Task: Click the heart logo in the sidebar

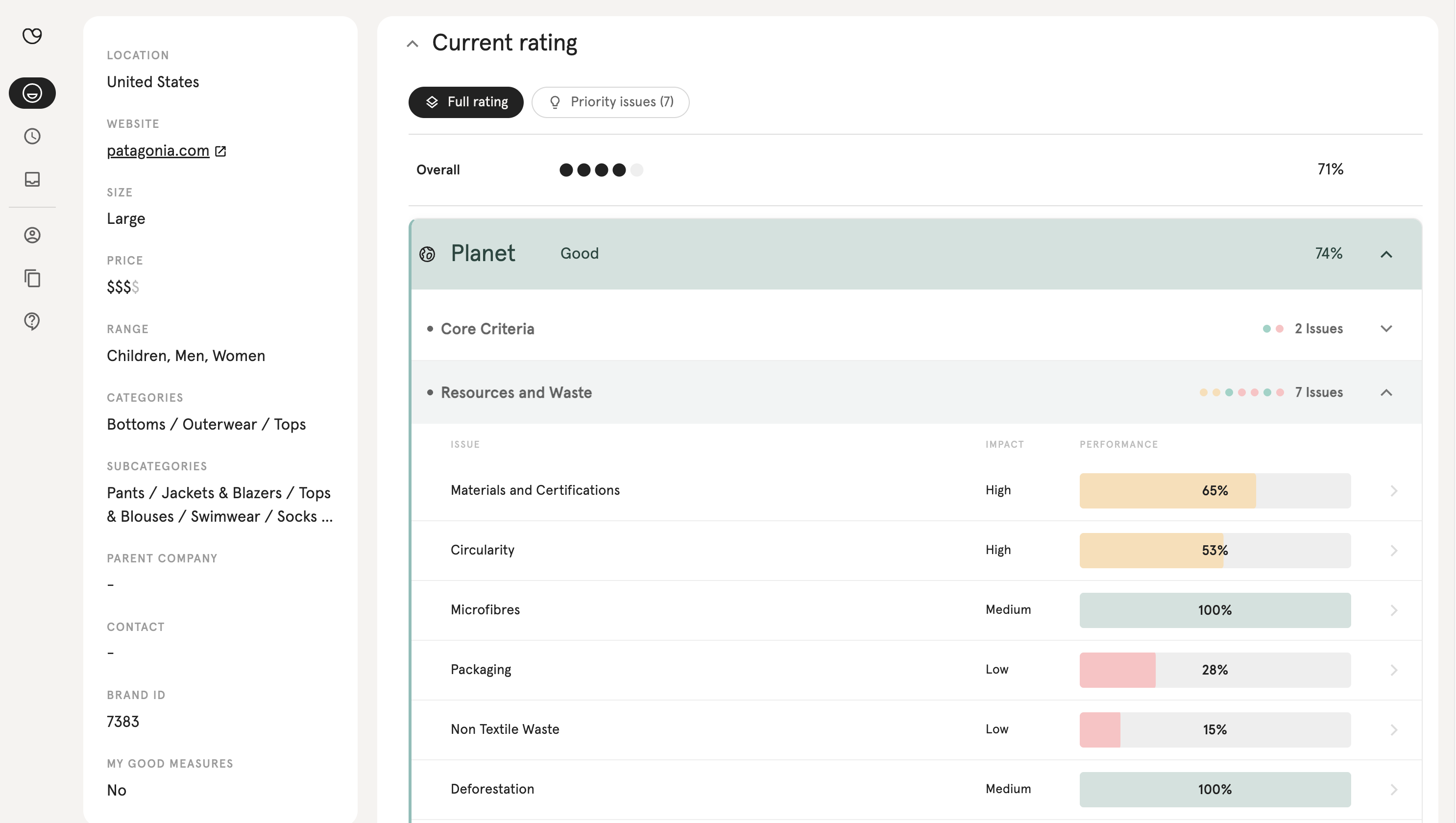Action: (x=32, y=36)
